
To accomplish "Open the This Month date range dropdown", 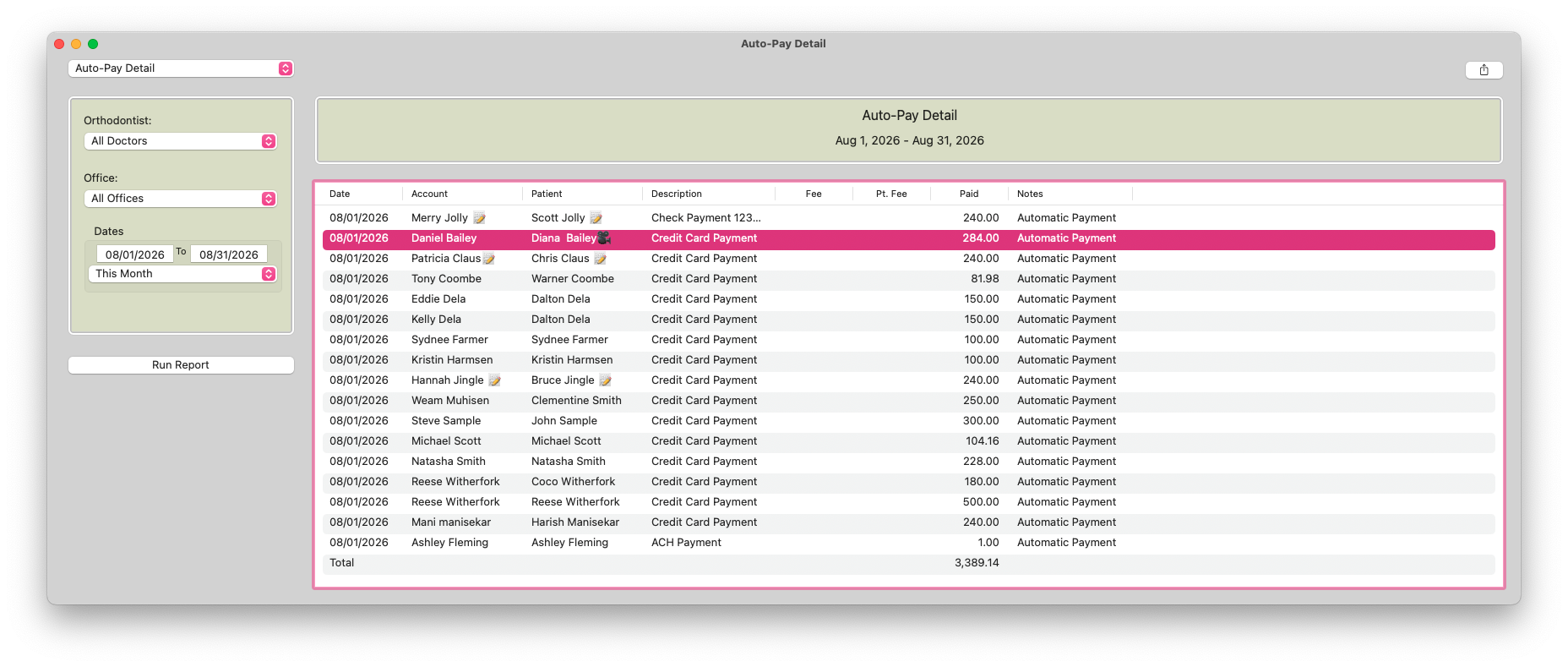I will point(182,274).
